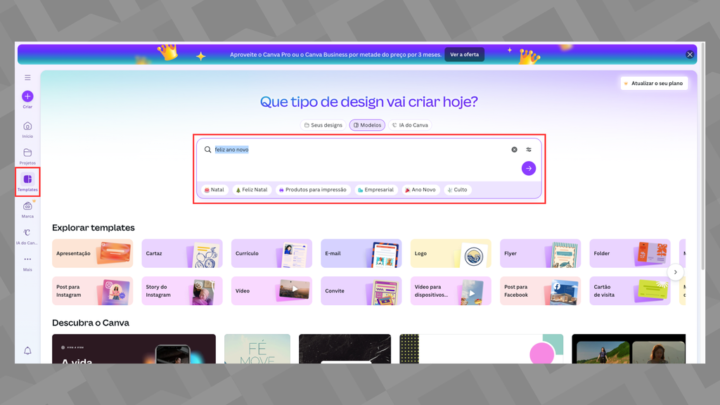Screen dimensions: 720x405
Task: Open the Vídeo template category
Action: pos(272,291)
